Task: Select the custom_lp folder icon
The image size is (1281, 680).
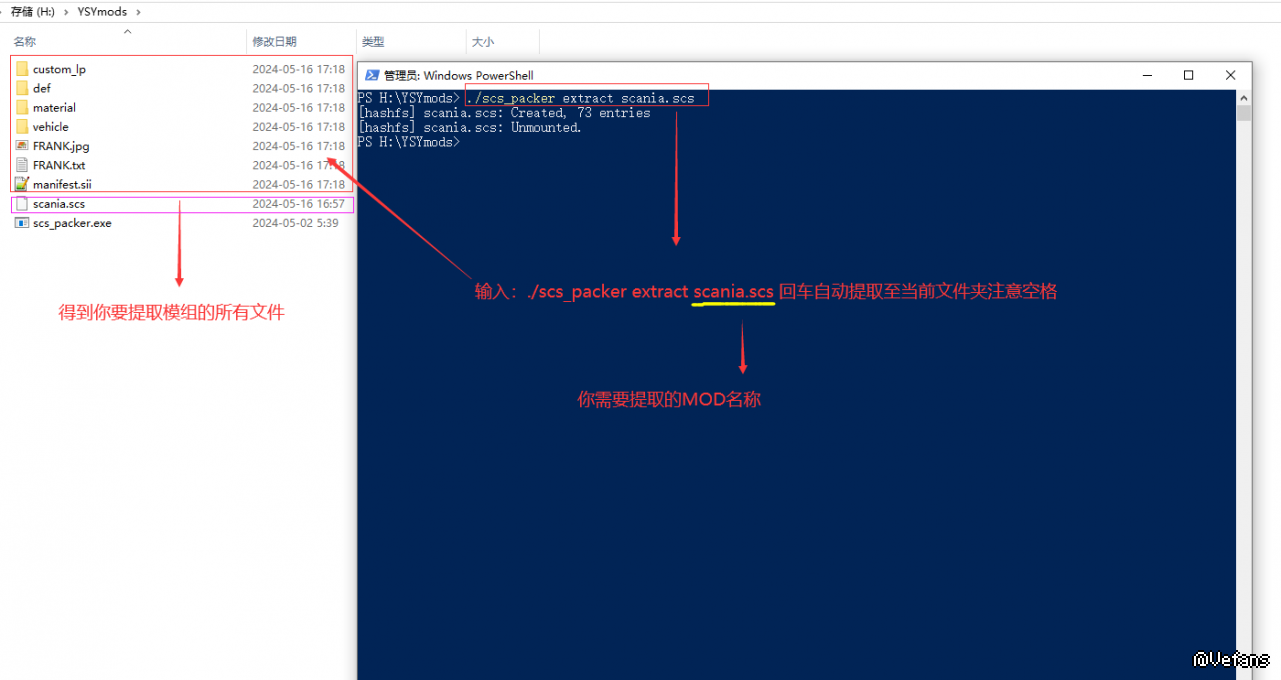Action: (22, 69)
